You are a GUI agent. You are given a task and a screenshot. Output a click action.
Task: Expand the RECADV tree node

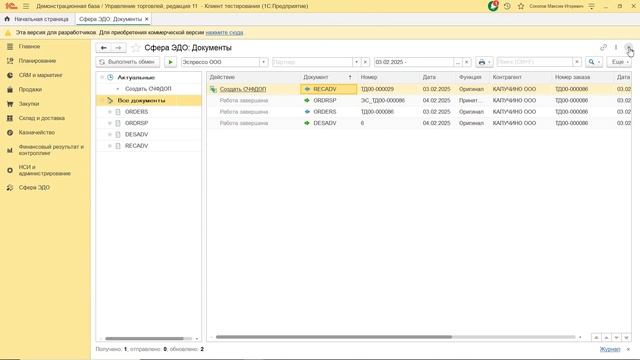click(109, 146)
